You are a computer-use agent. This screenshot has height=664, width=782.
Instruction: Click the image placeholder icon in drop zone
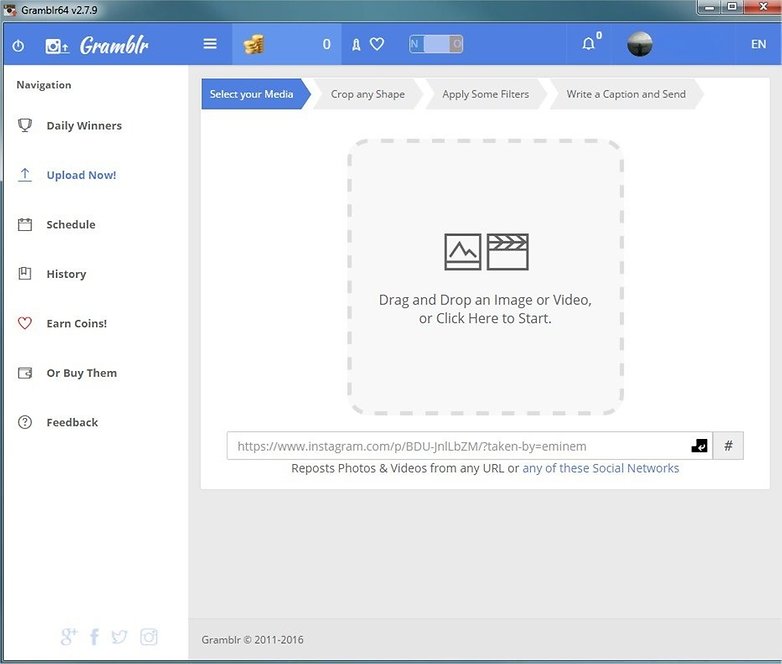pos(463,252)
